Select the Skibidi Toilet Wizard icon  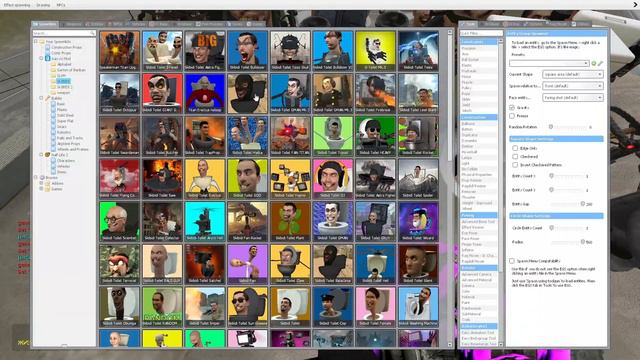(x=418, y=221)
